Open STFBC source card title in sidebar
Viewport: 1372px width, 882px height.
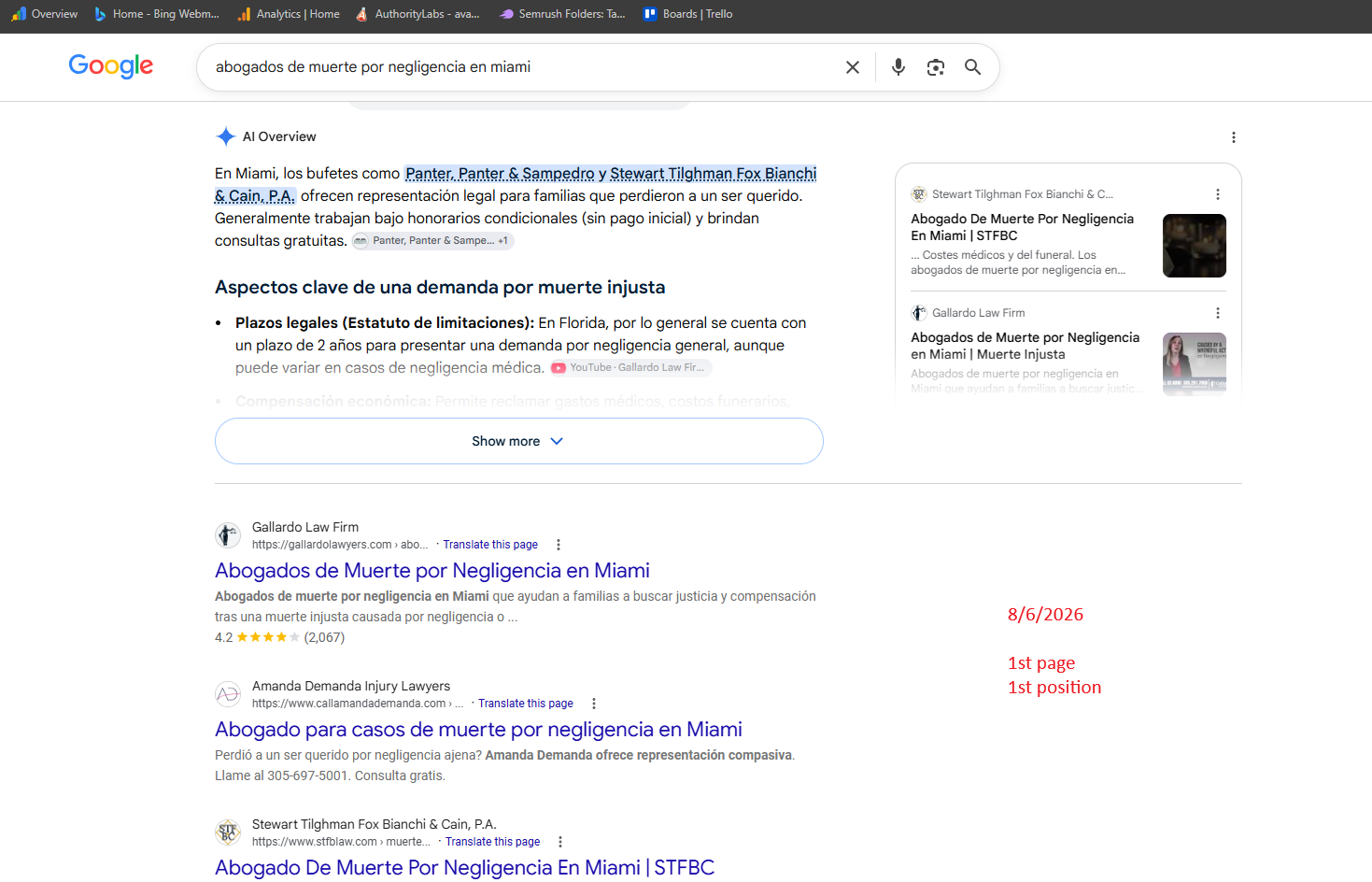(1023, 227)
